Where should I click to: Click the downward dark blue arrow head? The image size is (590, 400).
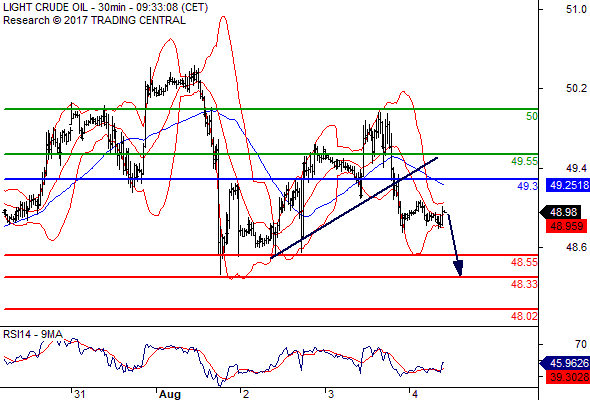point(458,268)
